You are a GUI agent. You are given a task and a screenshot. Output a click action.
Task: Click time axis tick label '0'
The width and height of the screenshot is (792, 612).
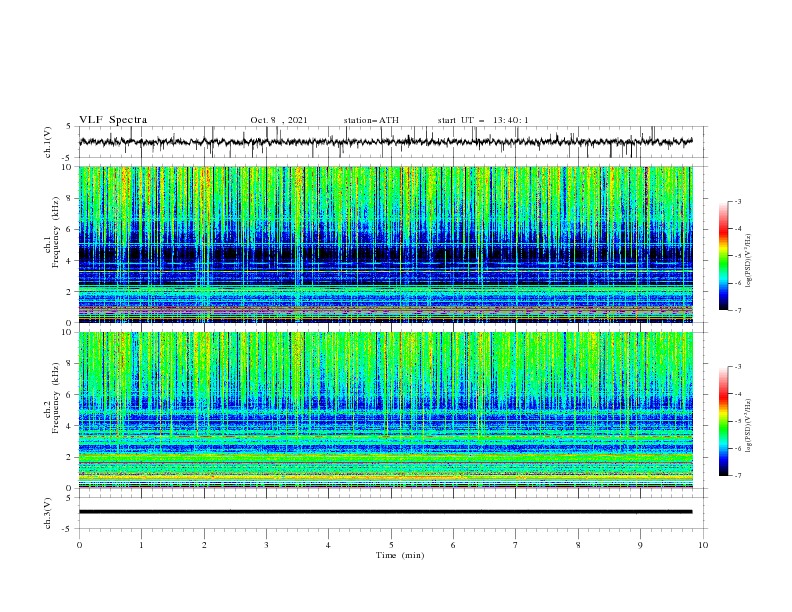point(79,545)
